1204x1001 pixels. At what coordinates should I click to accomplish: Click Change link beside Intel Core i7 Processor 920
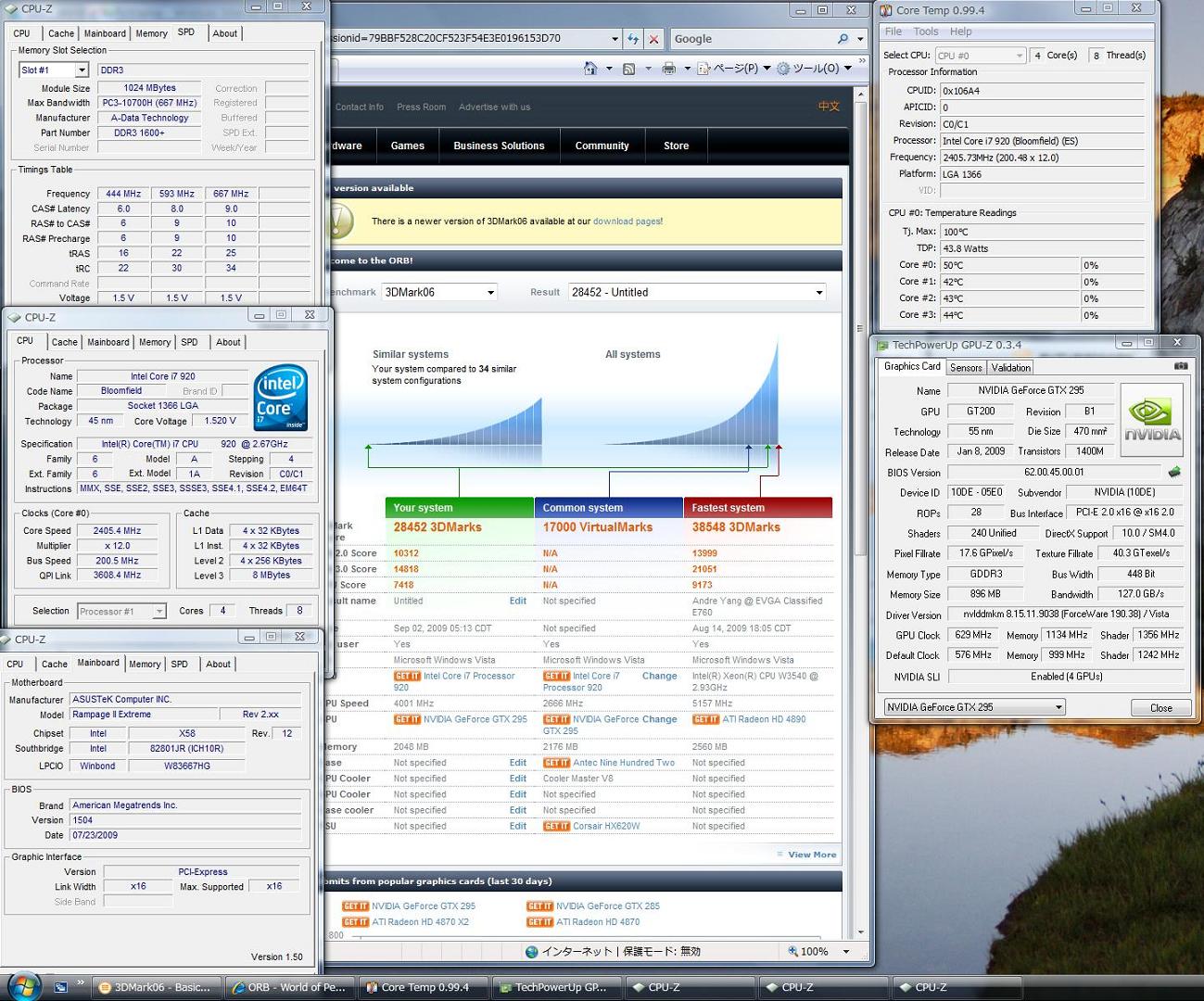pos(659,676)
